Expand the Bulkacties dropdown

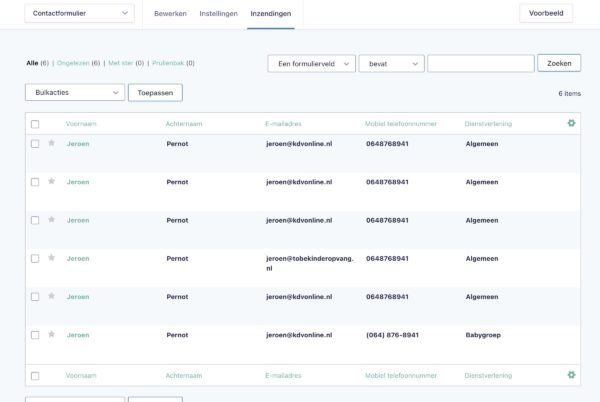(x=74, y=92)
